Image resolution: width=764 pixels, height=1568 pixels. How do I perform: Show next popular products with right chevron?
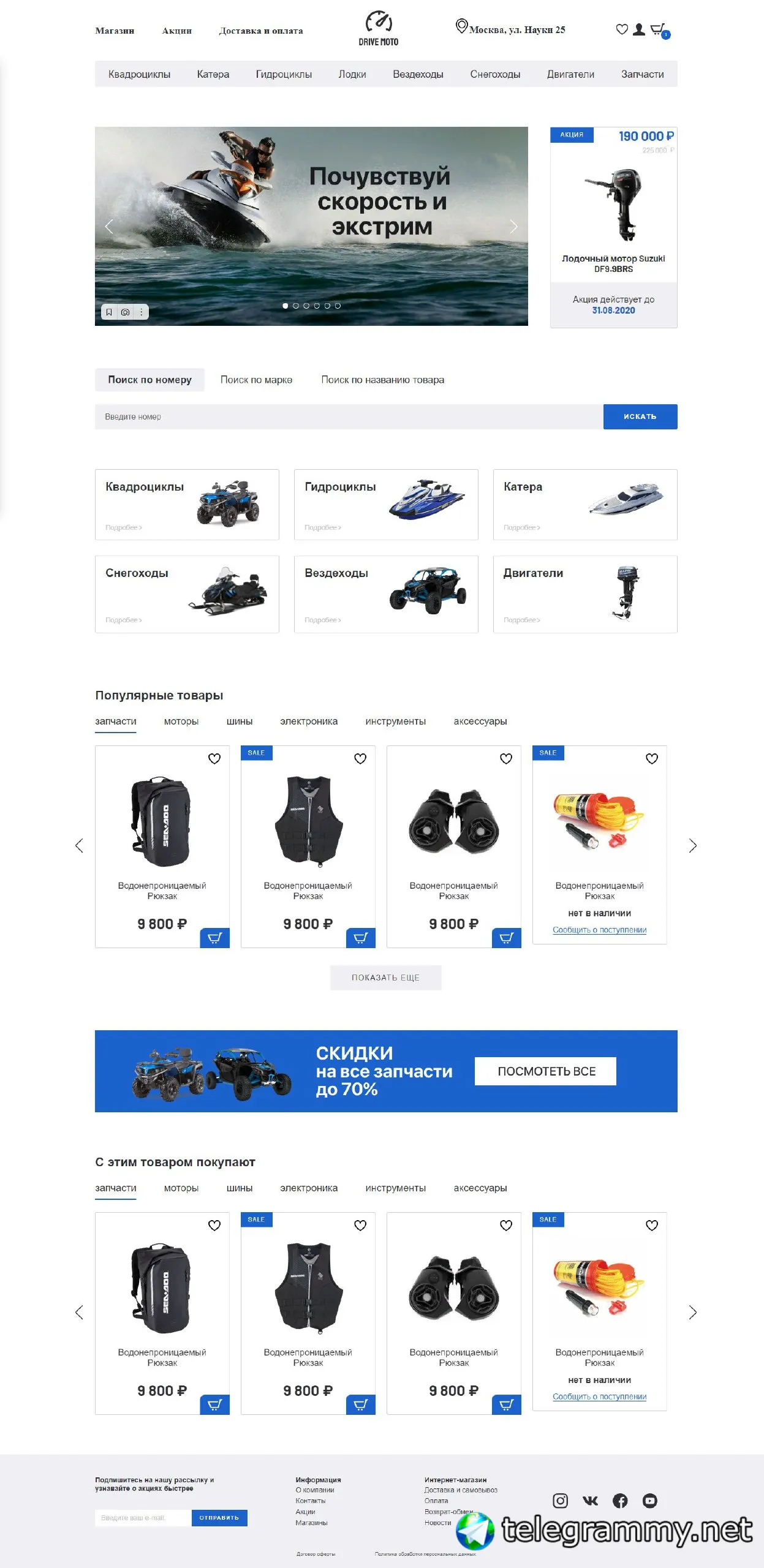(693, 846)
